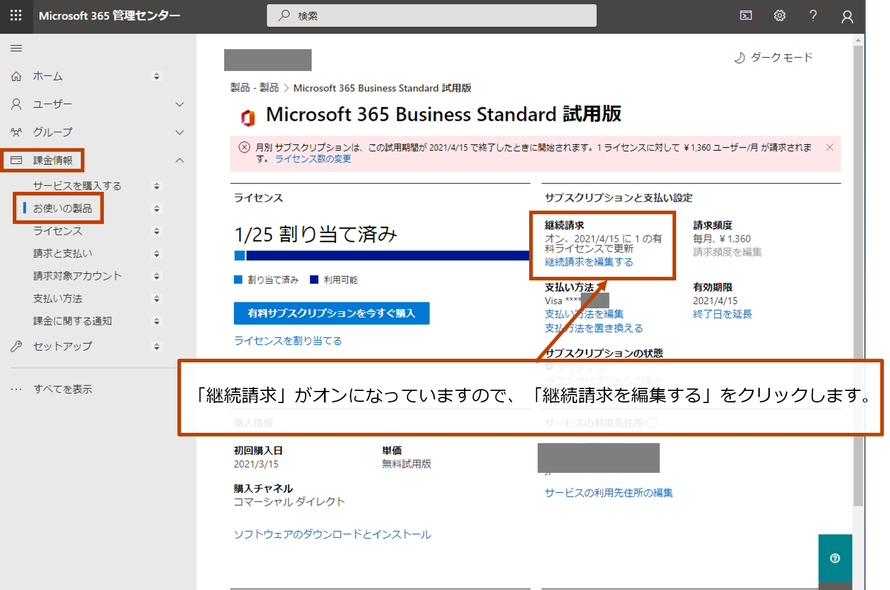Collapse the 課金情報 navigation section
This screenshot has width=890, height=590.
(179, 160)
